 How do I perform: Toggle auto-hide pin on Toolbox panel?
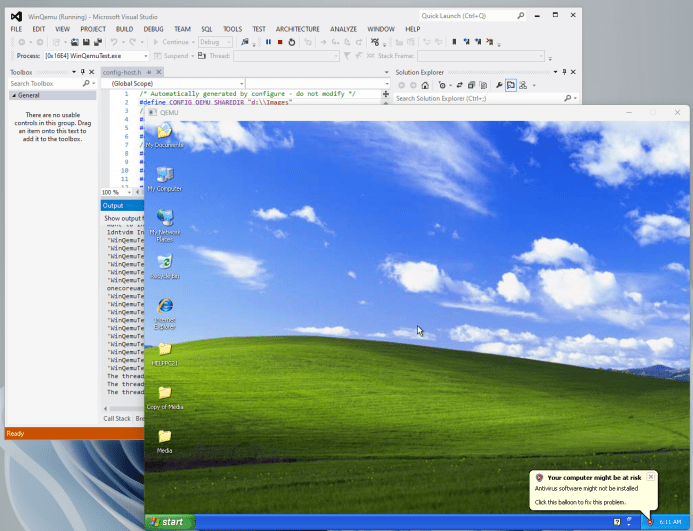[82, 72]
